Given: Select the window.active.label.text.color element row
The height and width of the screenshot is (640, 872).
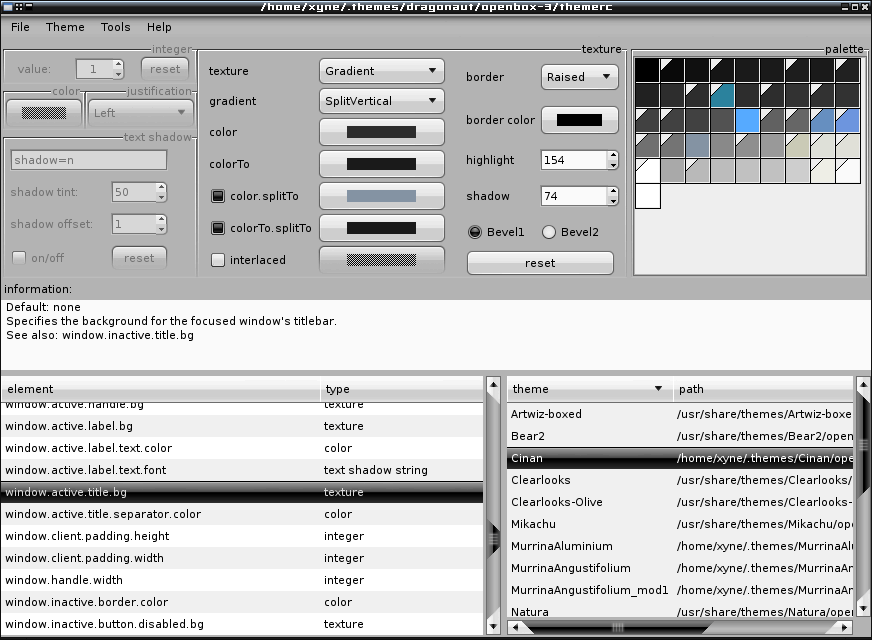Looking at the screenshot, I should pyautogui.click(x=88, y=448).
